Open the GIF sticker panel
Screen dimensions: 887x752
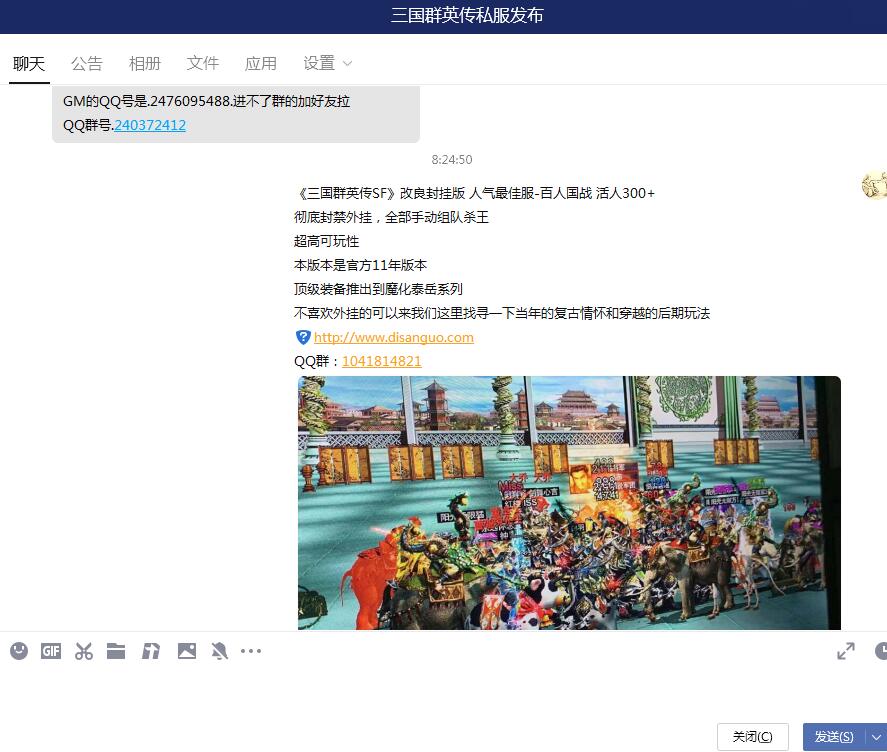51,651
